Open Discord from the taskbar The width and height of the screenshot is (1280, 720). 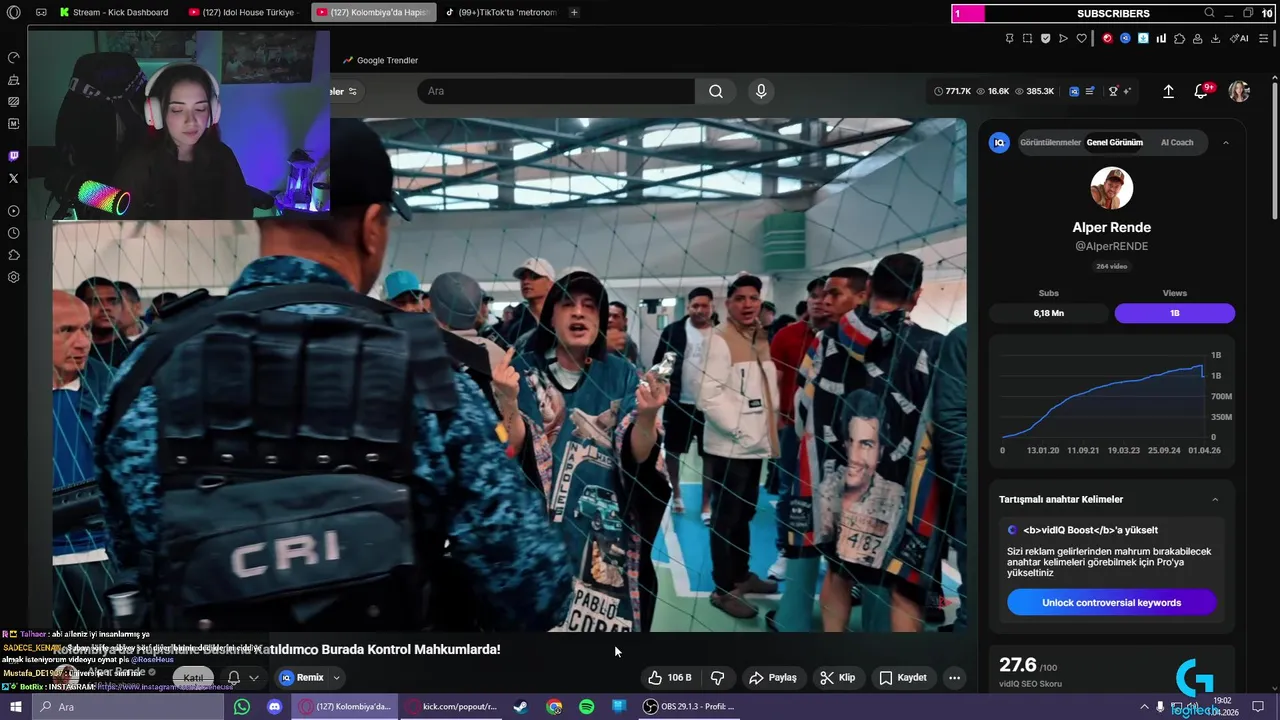click(275, 706)
